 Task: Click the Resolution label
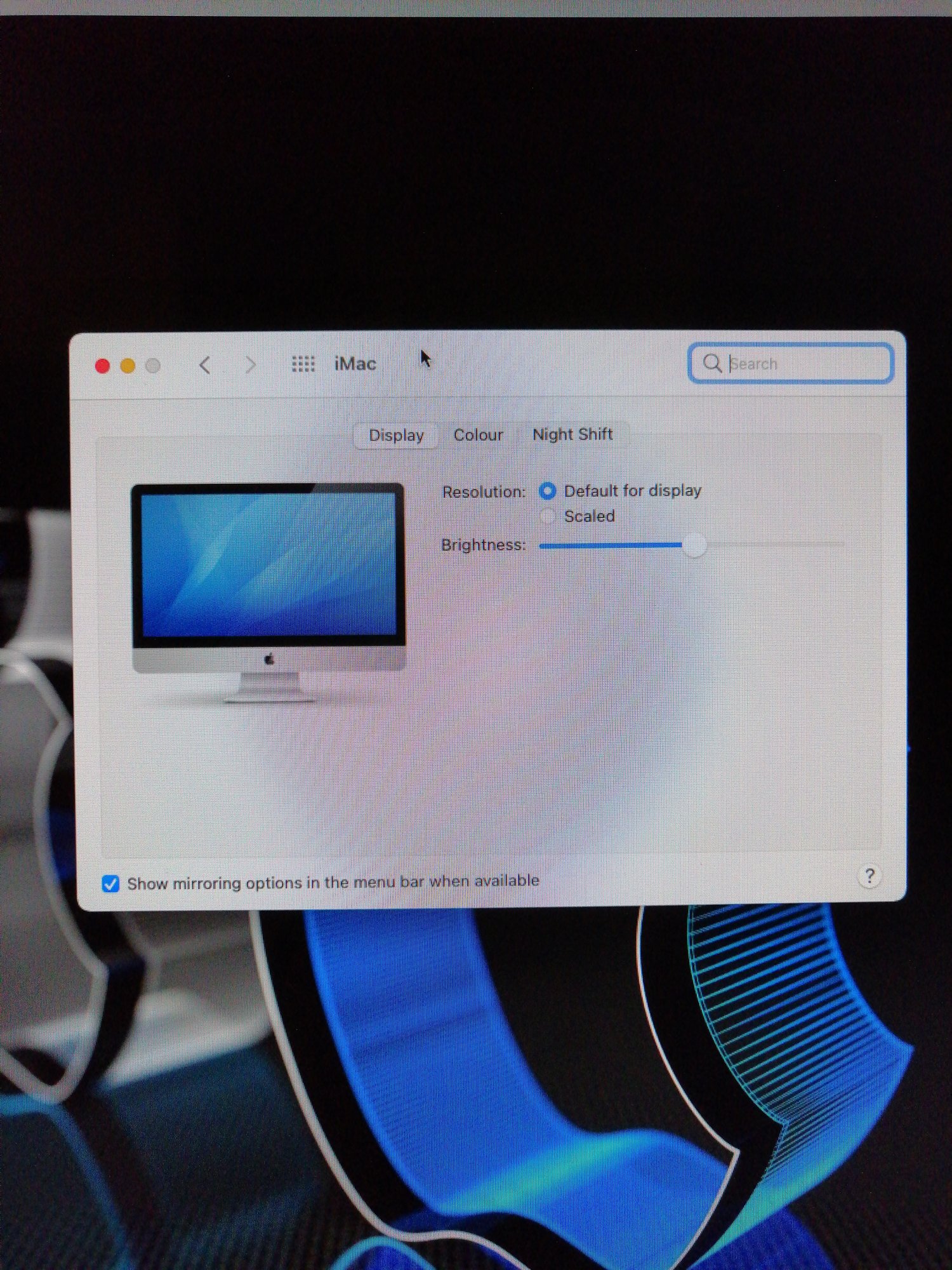(484, 492)
